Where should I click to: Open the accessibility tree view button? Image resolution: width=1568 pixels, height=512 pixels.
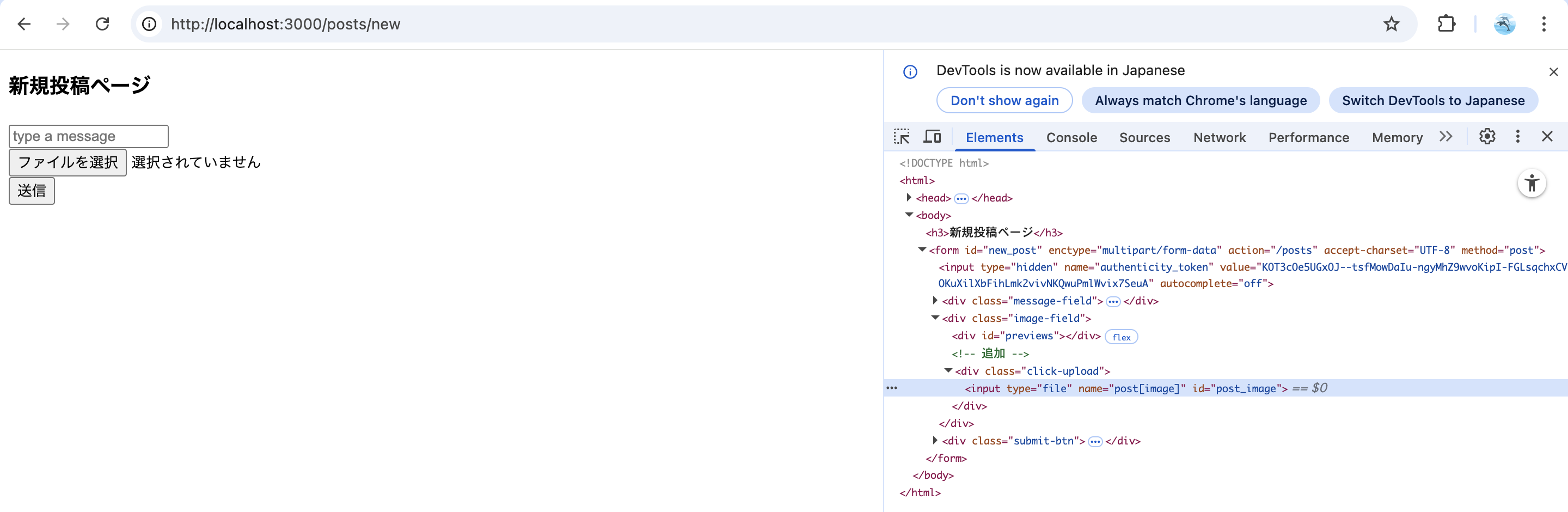[1532, 183]
